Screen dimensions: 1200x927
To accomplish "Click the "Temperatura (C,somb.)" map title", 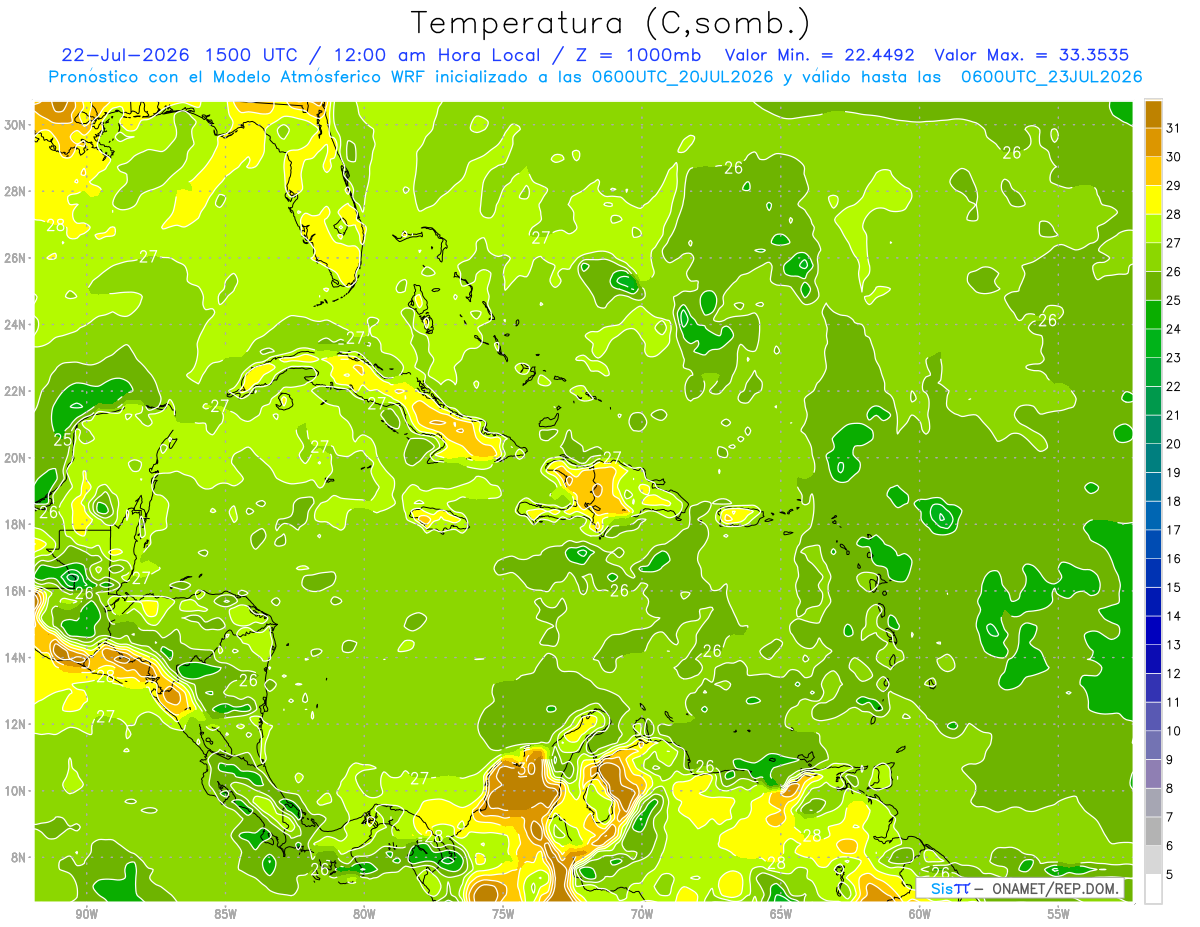I will 611,23.
